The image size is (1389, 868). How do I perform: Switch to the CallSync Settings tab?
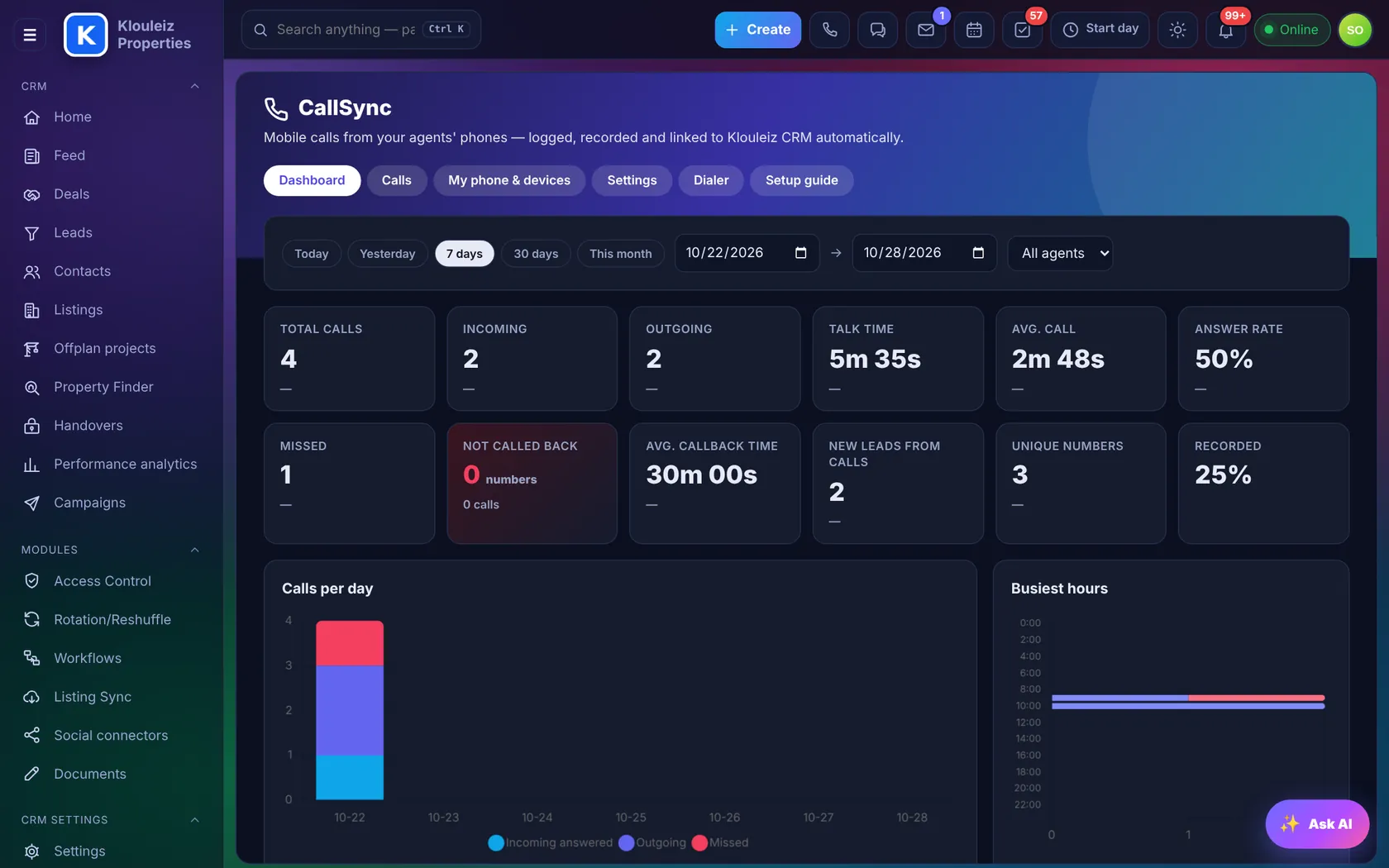(x=632, y=180)
